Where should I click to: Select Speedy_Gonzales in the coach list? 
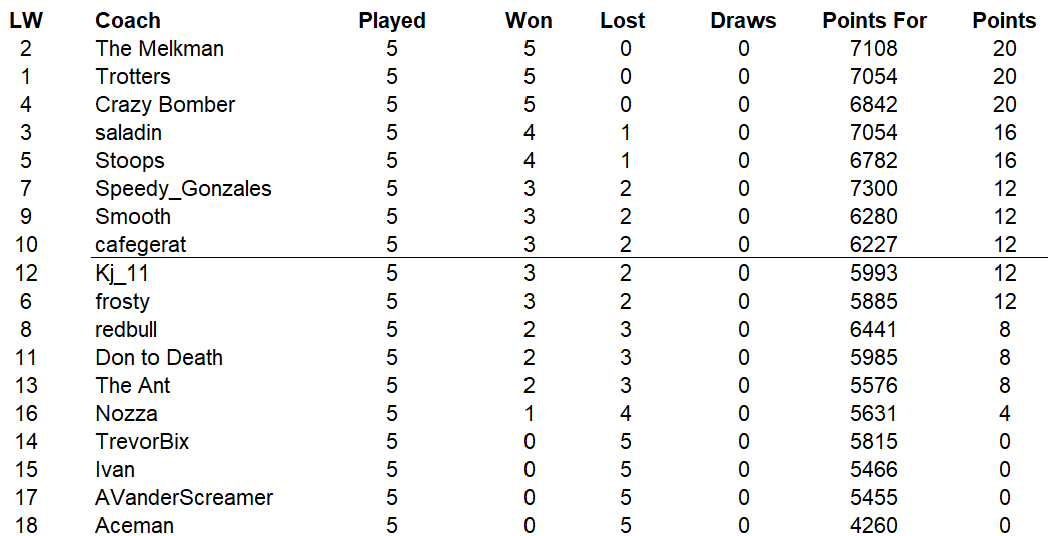[183, 188]
